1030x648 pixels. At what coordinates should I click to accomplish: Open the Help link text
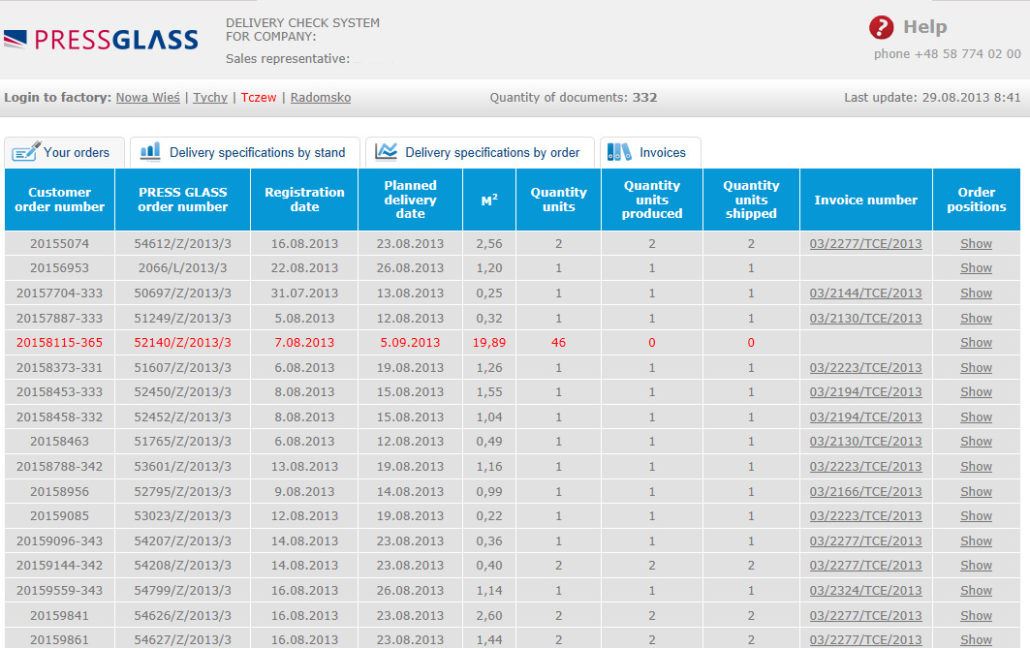tap(925, 27)
